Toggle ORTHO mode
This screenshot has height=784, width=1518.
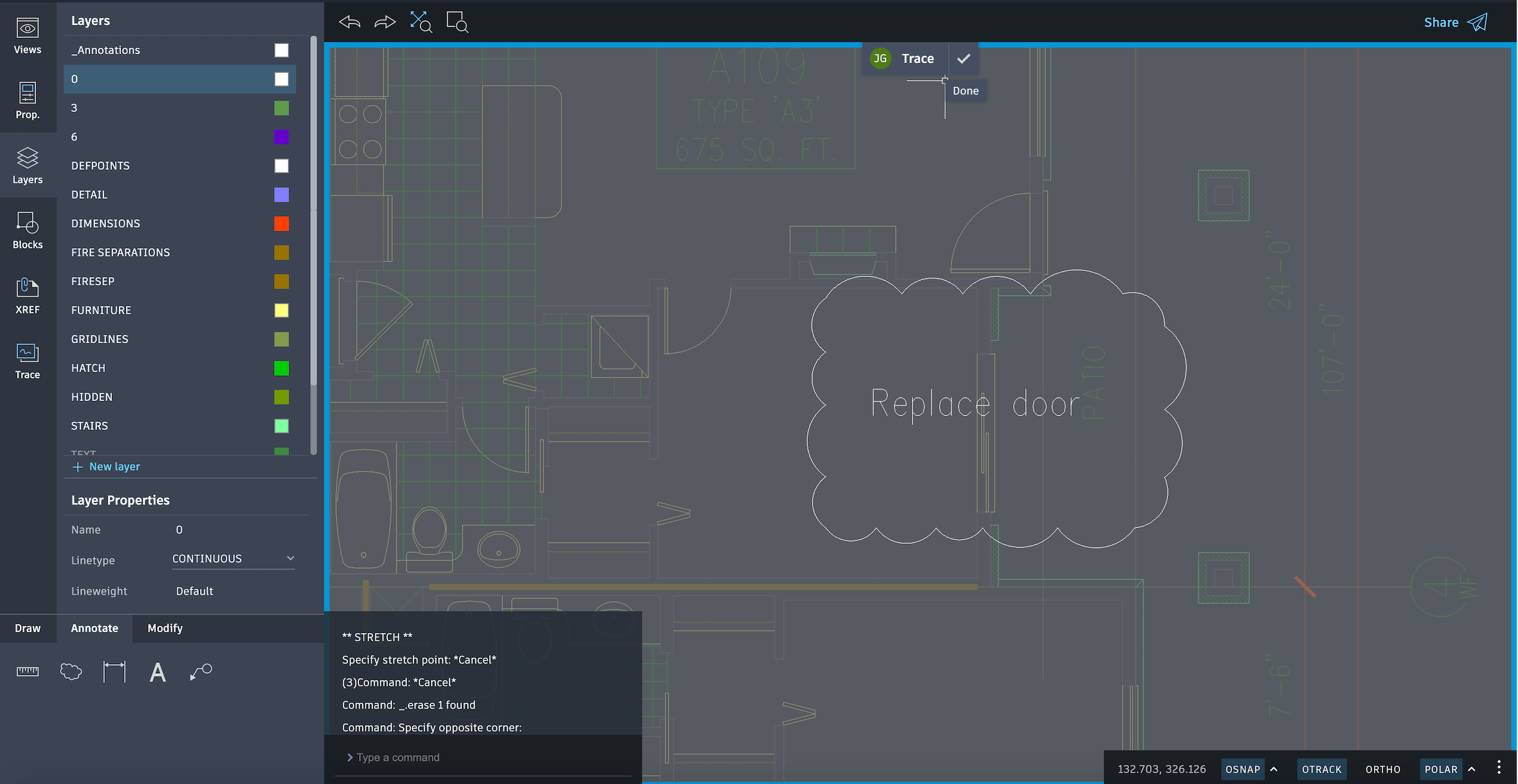point(1382,769)
